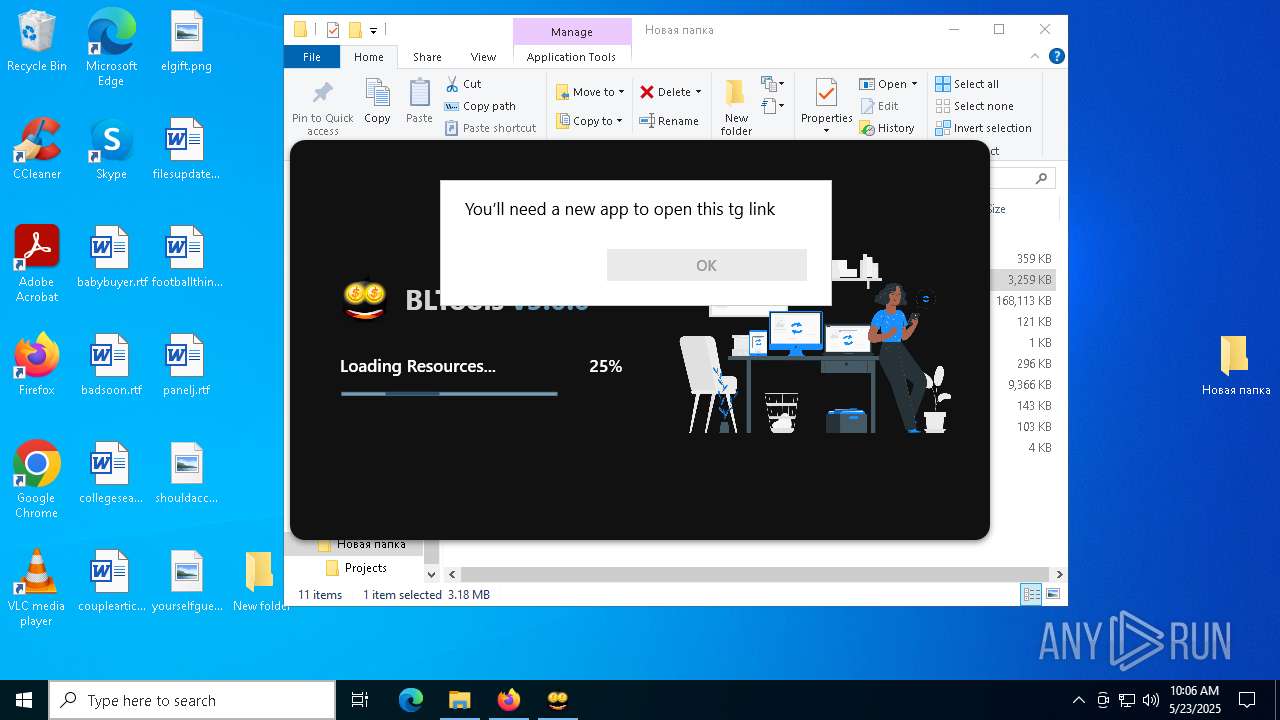The height and width of the screenshot is (720, 1280).
Task: Open the Windows Start menu
Action: pos(24,700)
